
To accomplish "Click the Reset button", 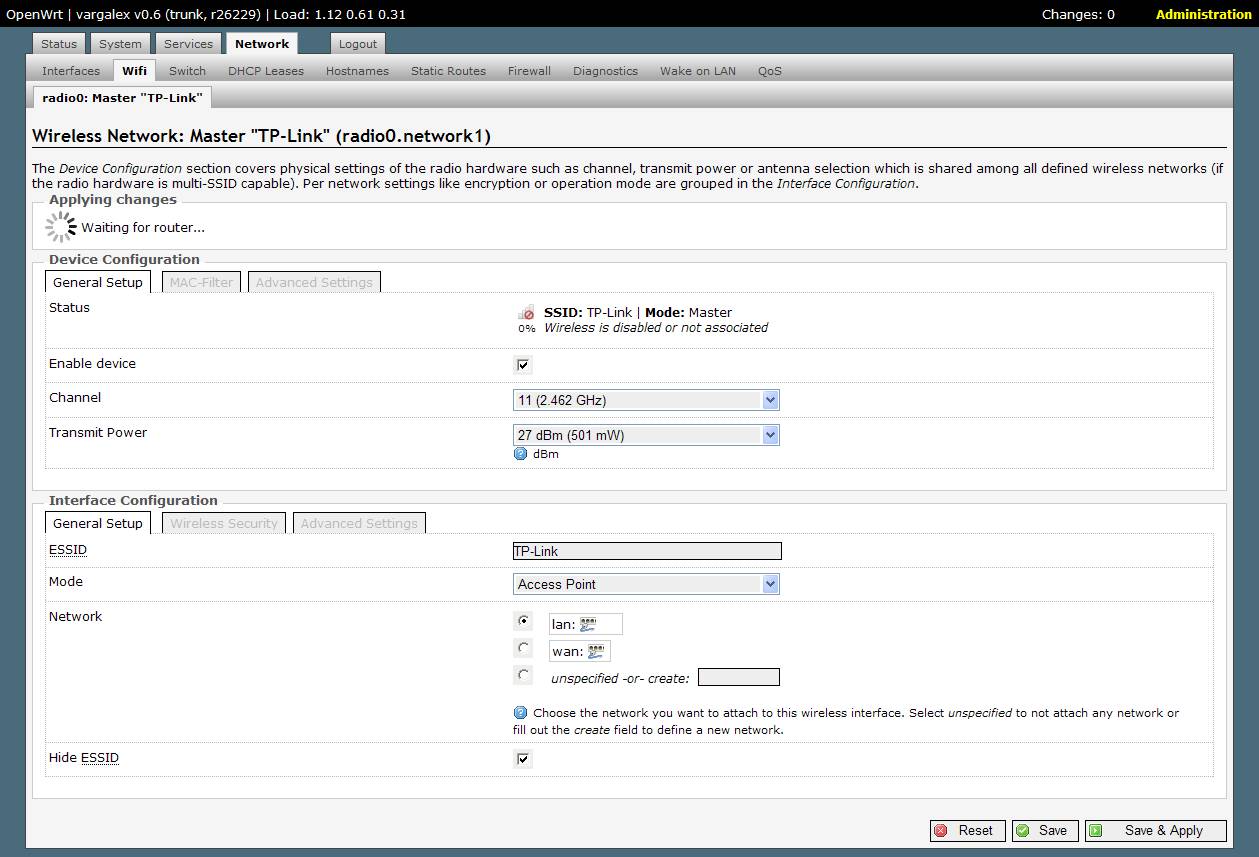I will (968, 830).
